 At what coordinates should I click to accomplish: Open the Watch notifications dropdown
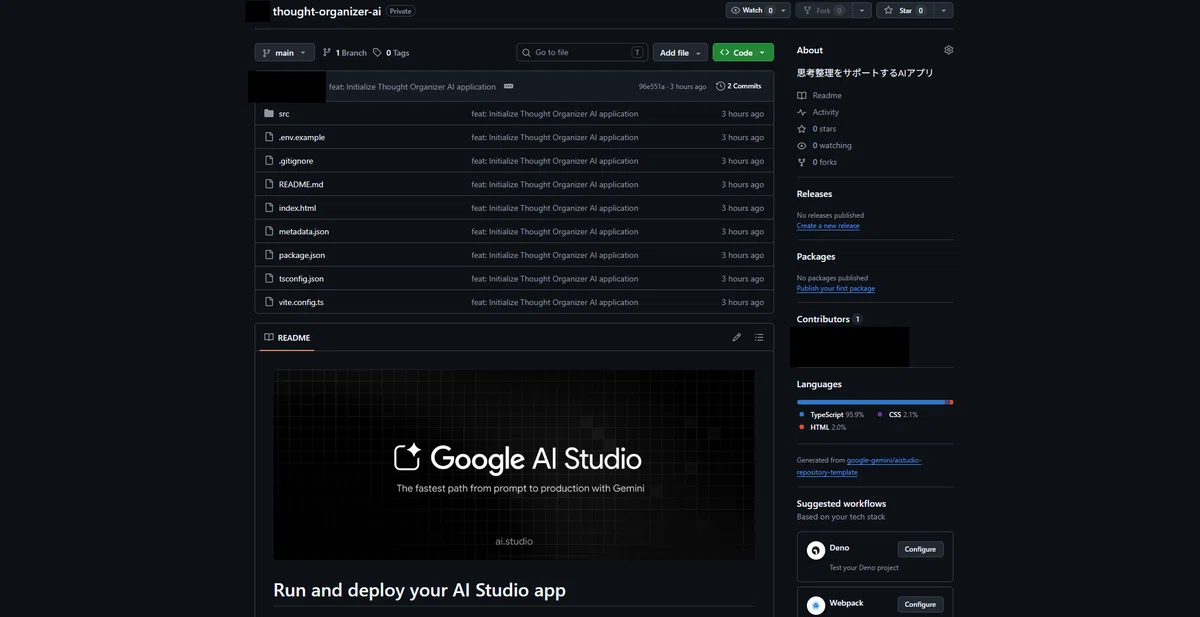point(760,10)
